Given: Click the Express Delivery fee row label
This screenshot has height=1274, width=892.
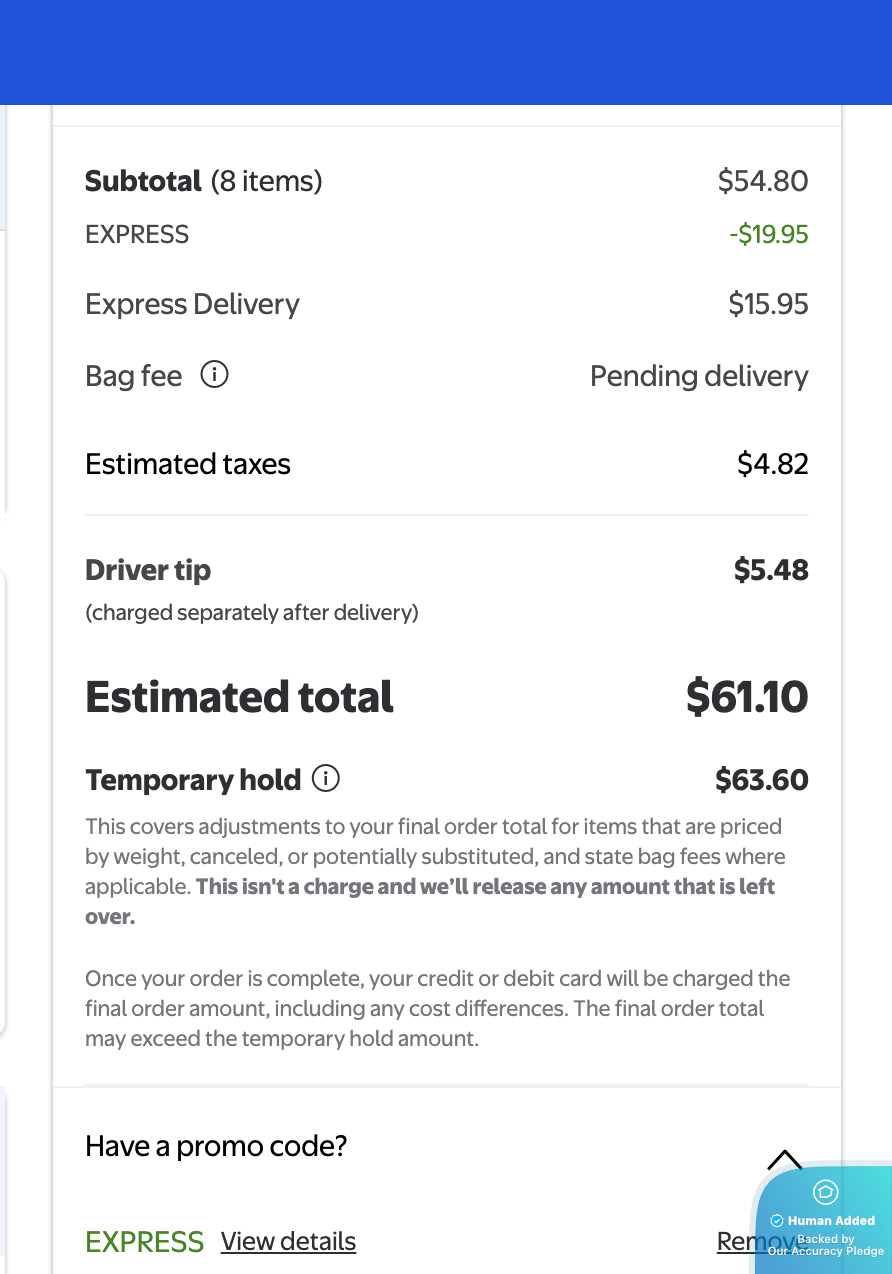Looking at the screenshot, I should coord(192,304).
